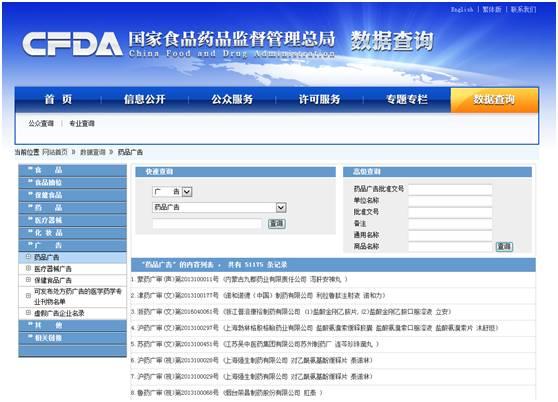Select 医疗器械广告 in the sidebar tree
The width and height of the screenshot is (558, 402).
tap(53, 269)
